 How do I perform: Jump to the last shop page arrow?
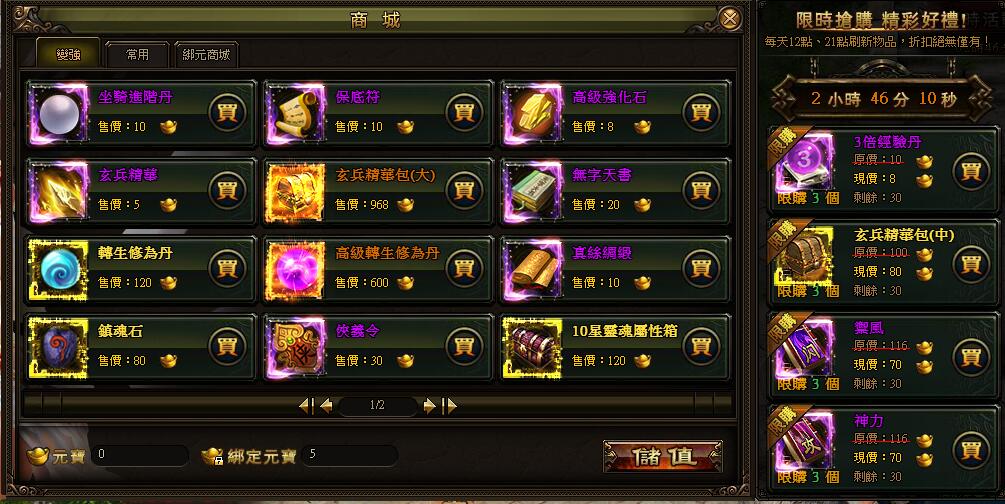[450, 405]
